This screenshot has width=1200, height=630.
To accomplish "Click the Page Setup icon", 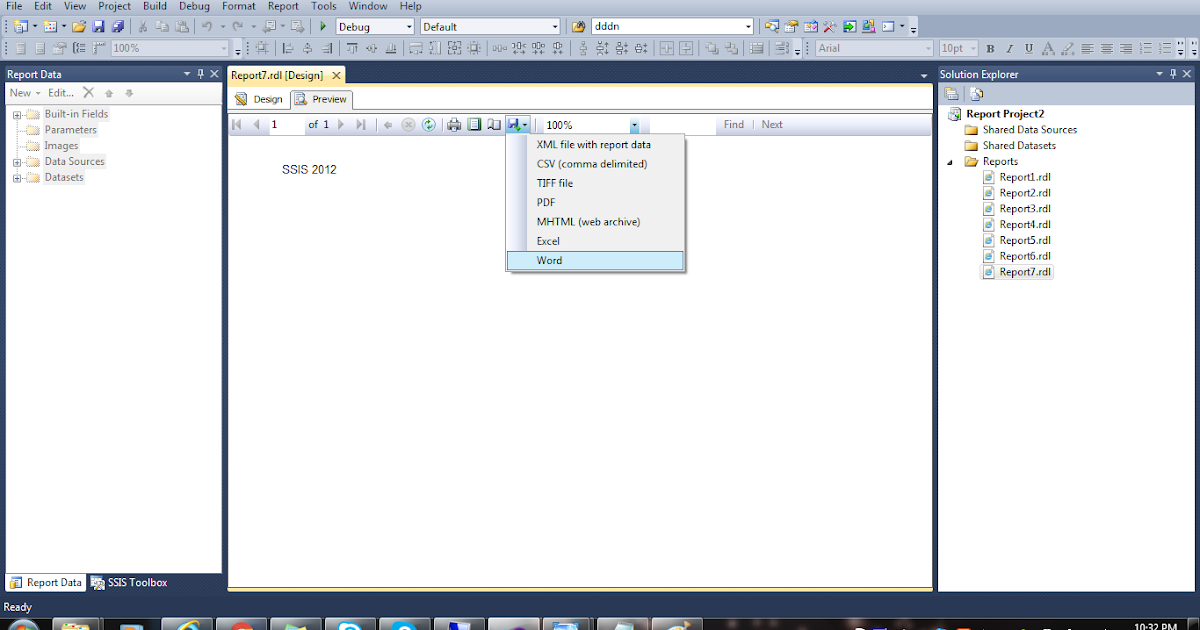I will tap(494, 124).
